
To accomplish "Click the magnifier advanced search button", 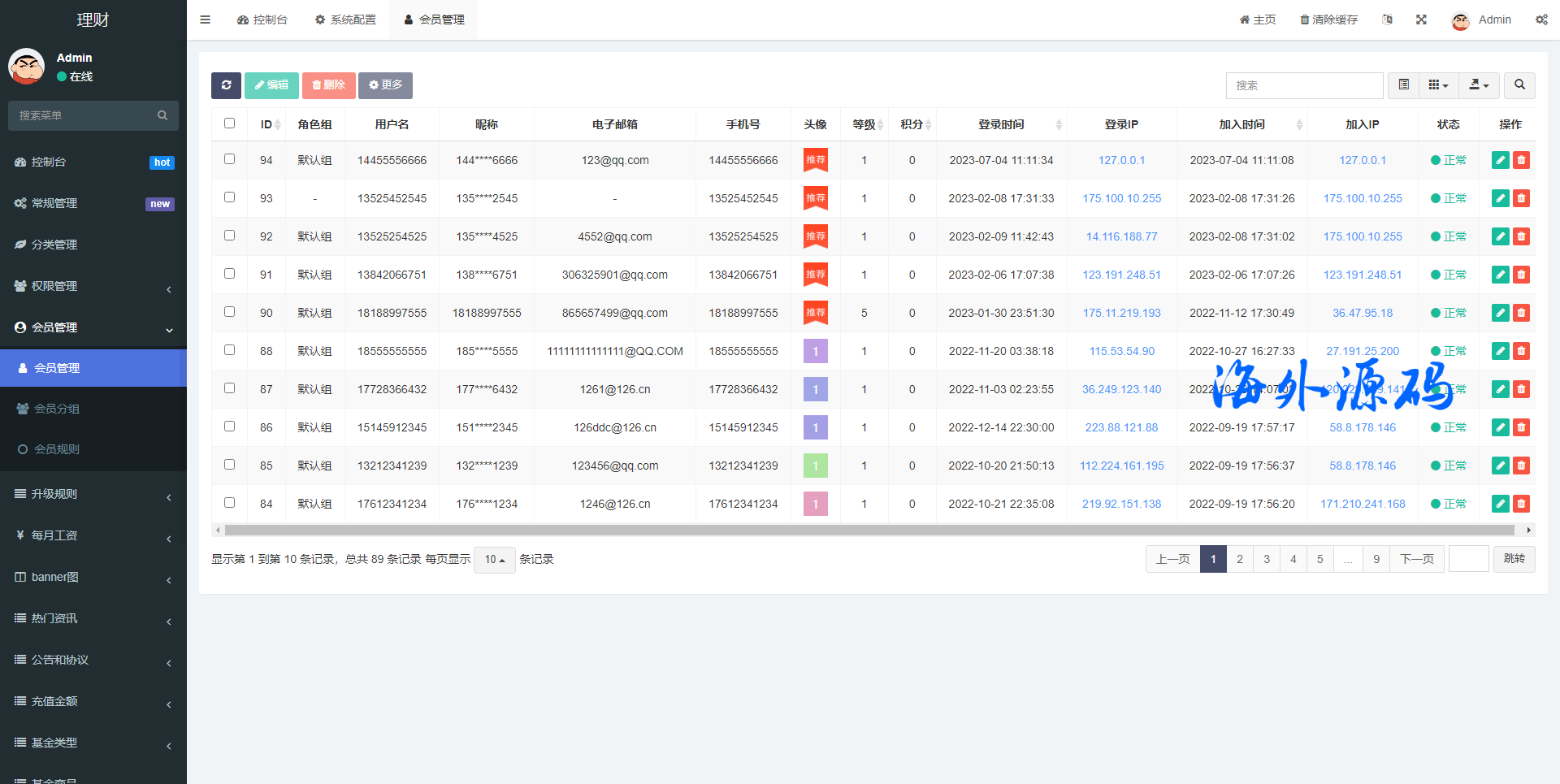I will click(1519, 85).
